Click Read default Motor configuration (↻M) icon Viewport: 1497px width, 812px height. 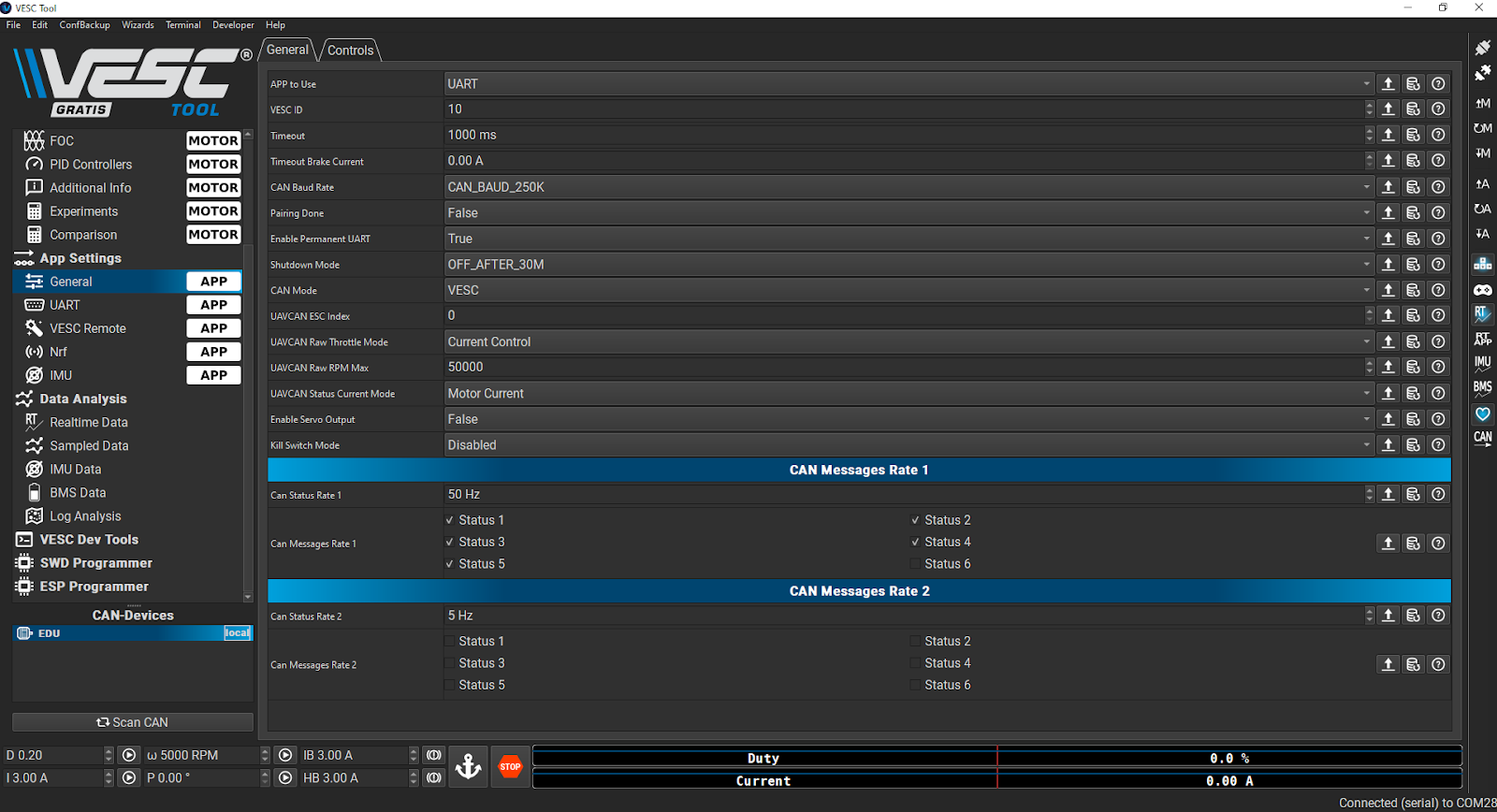(x=1483, y=128)
